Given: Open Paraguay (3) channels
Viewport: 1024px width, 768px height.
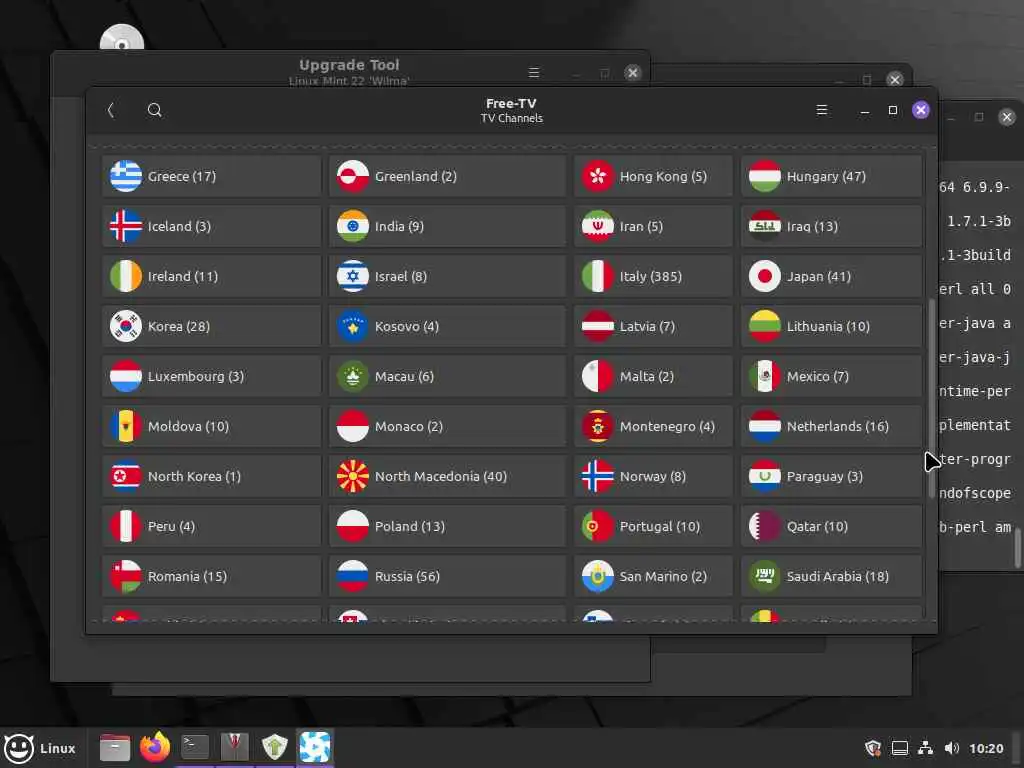Looking at the screenshot, I should tap(831, 477).
